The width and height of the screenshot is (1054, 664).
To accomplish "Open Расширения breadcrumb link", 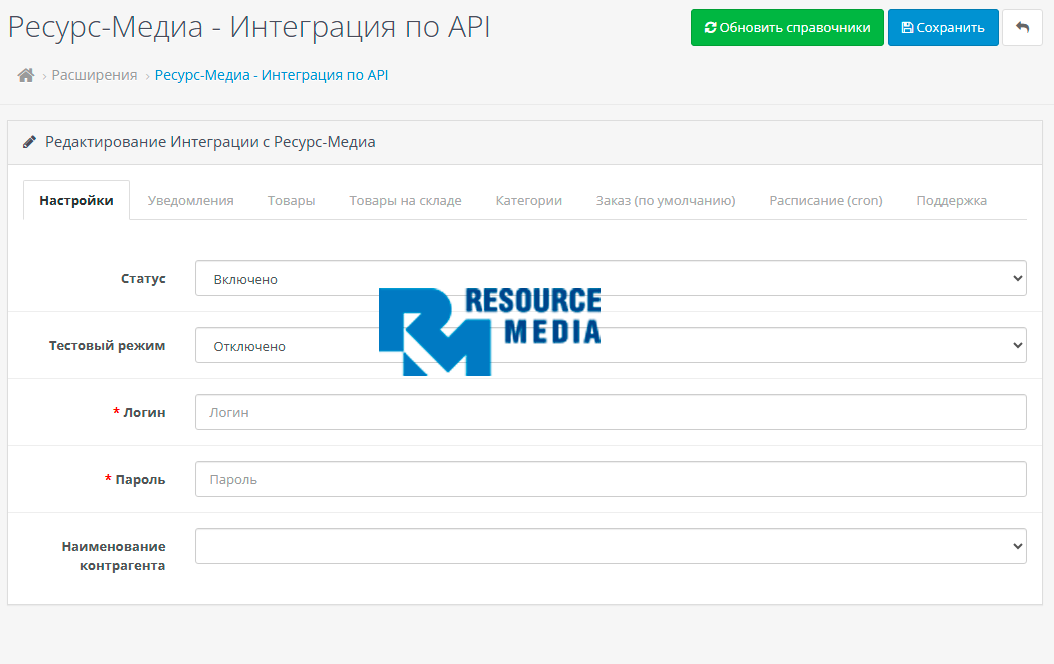I will pos(94,75).
